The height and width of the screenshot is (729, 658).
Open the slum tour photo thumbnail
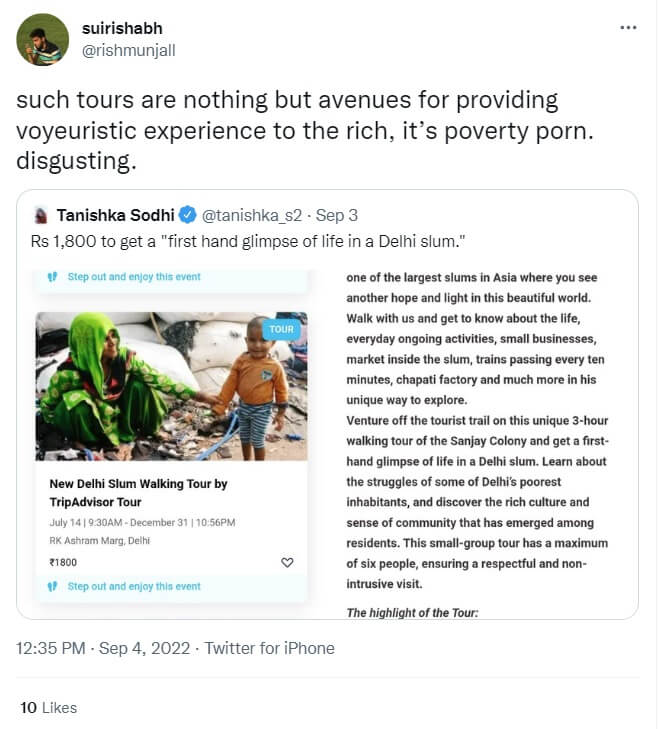(x=171, y=387)
